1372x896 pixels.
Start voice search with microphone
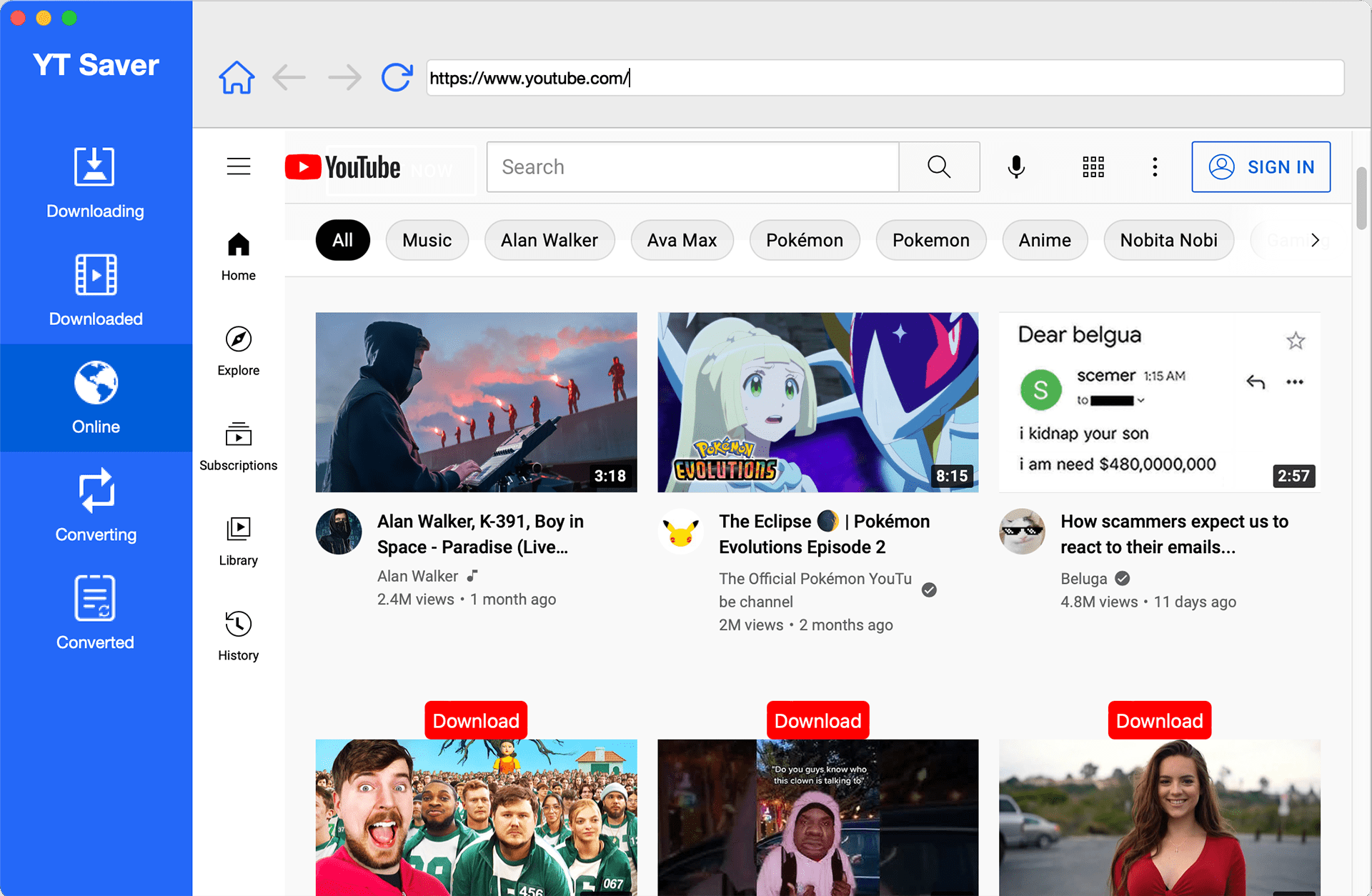tap(1016, 167)
